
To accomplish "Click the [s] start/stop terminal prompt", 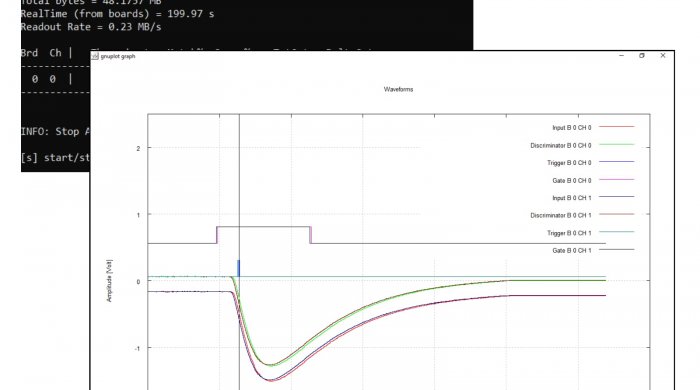I will click(x=55, y=158).
